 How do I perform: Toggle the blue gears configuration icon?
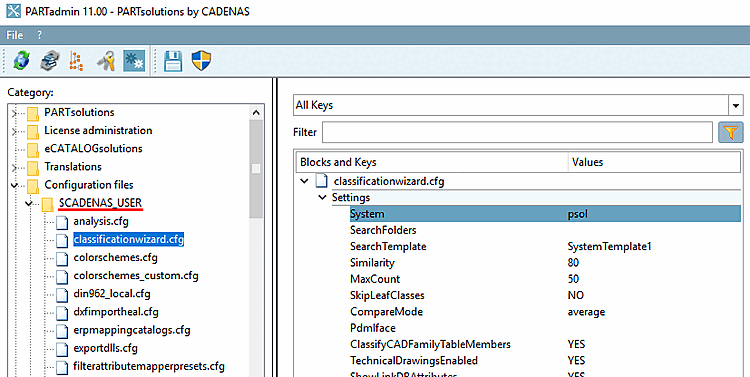(x=134, y=61)
